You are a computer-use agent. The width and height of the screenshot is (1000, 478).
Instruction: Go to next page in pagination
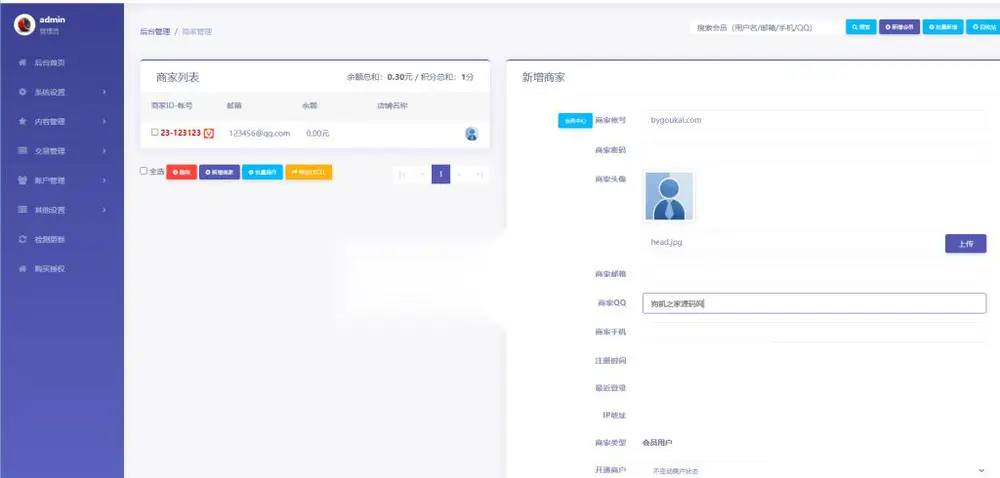pyautogui.click(x=460, y=174)
